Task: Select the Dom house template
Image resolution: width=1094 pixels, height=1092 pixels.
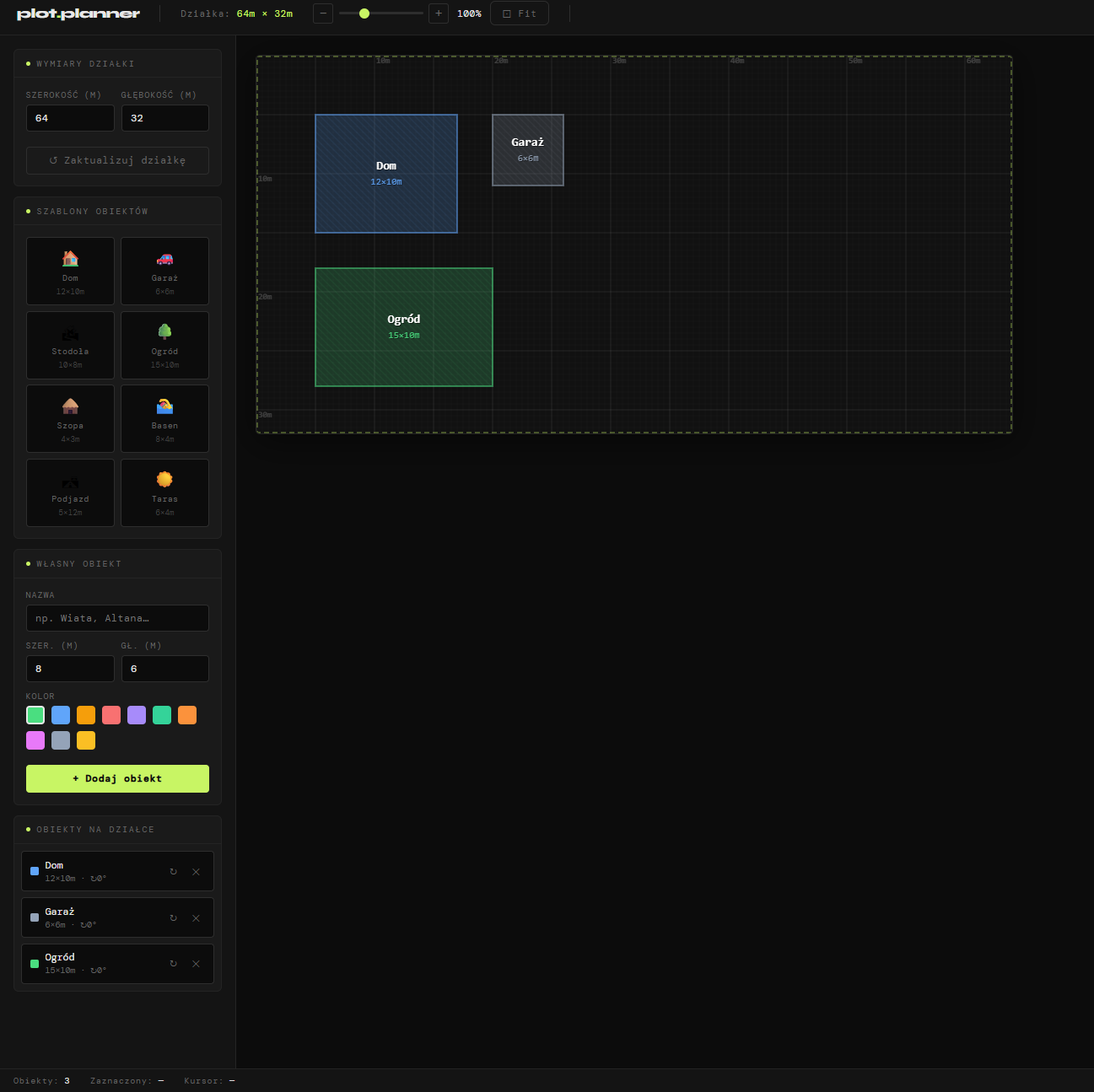Action: [x=70, y=271]
